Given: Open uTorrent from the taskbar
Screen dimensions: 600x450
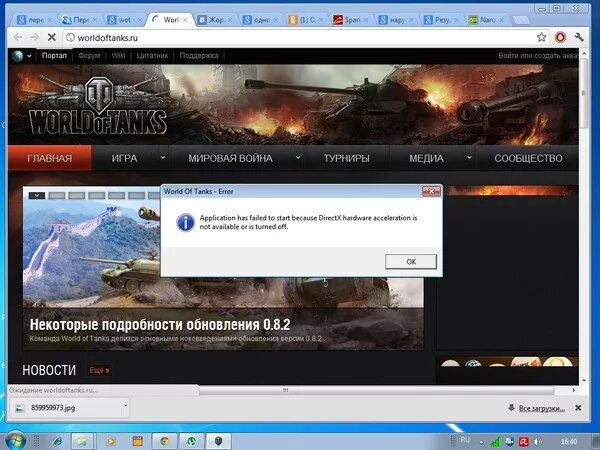Looking at the screenshot, I should click(x=191, y=441).
